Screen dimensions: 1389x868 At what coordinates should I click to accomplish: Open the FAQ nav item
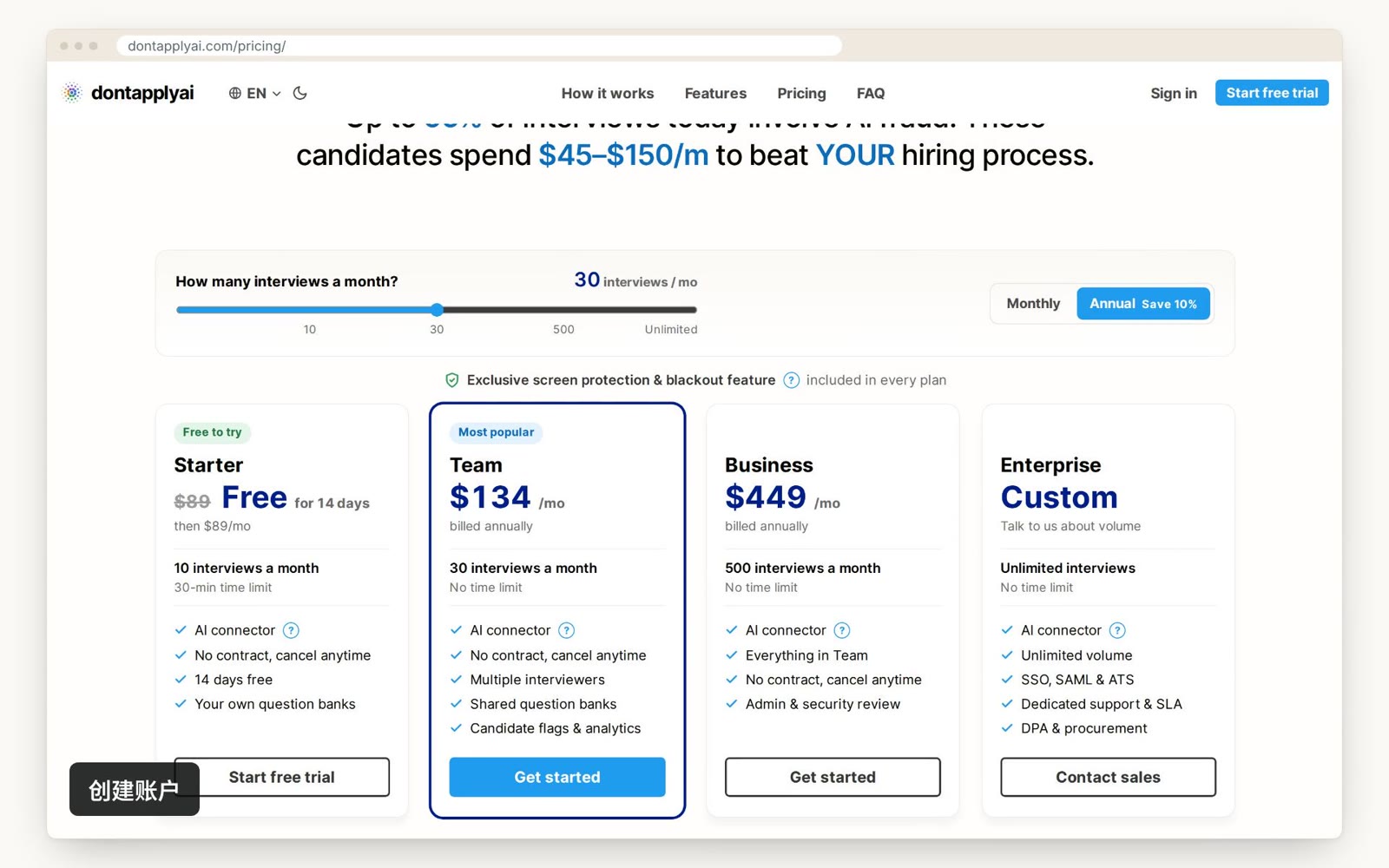tap(871, 93)
